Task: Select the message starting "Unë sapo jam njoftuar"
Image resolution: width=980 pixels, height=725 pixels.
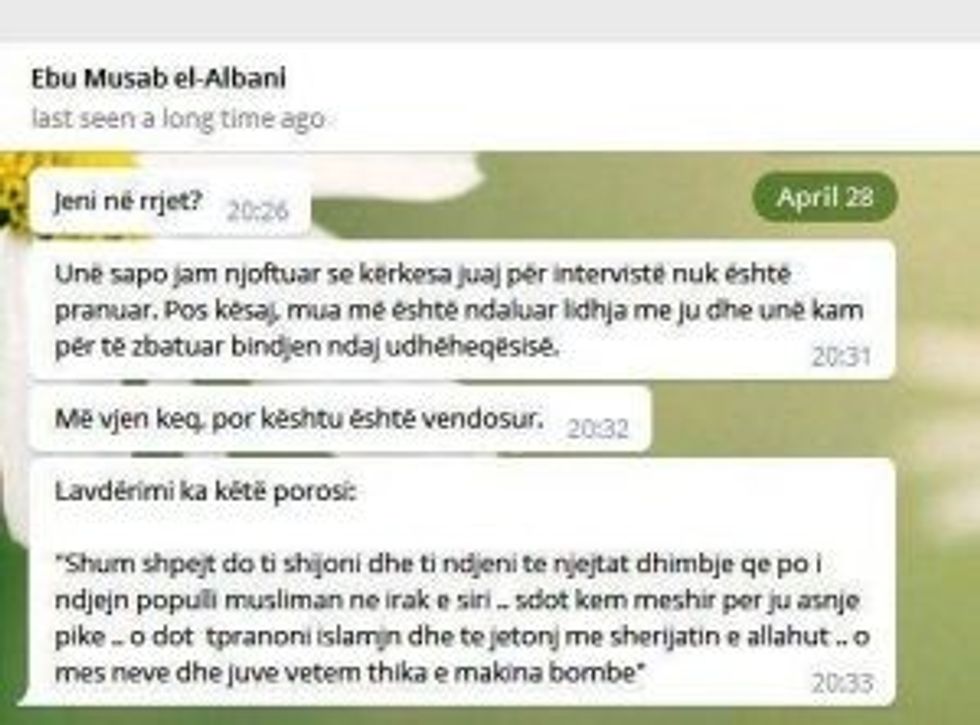Action: [462, 310]
